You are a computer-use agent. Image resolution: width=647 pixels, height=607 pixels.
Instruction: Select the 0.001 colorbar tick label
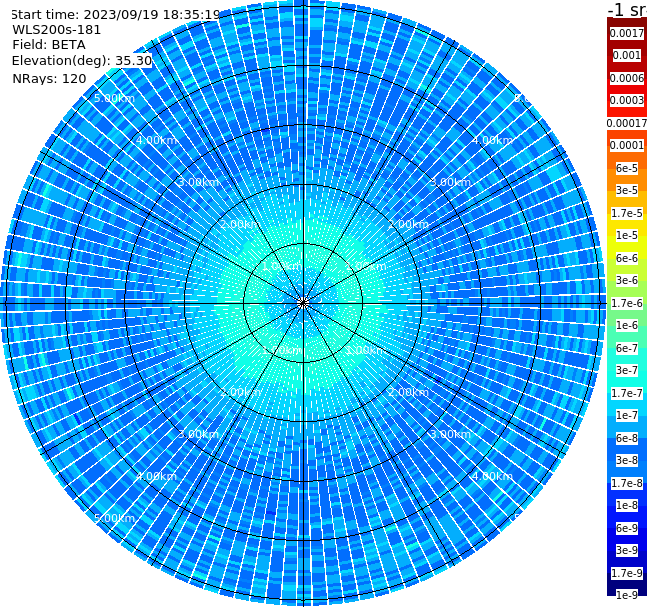(627, 55)
